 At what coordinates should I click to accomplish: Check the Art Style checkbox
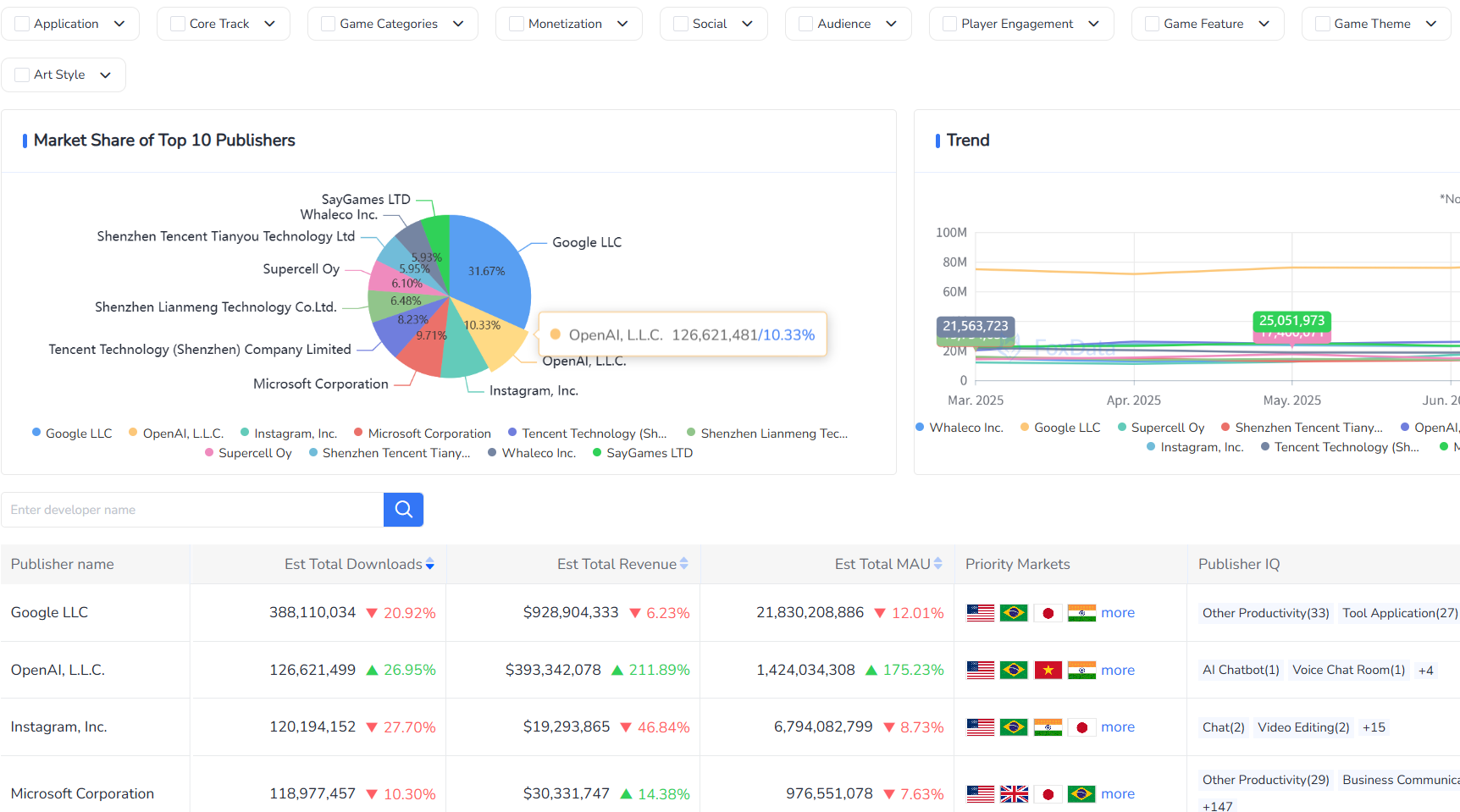pos(22,75)
